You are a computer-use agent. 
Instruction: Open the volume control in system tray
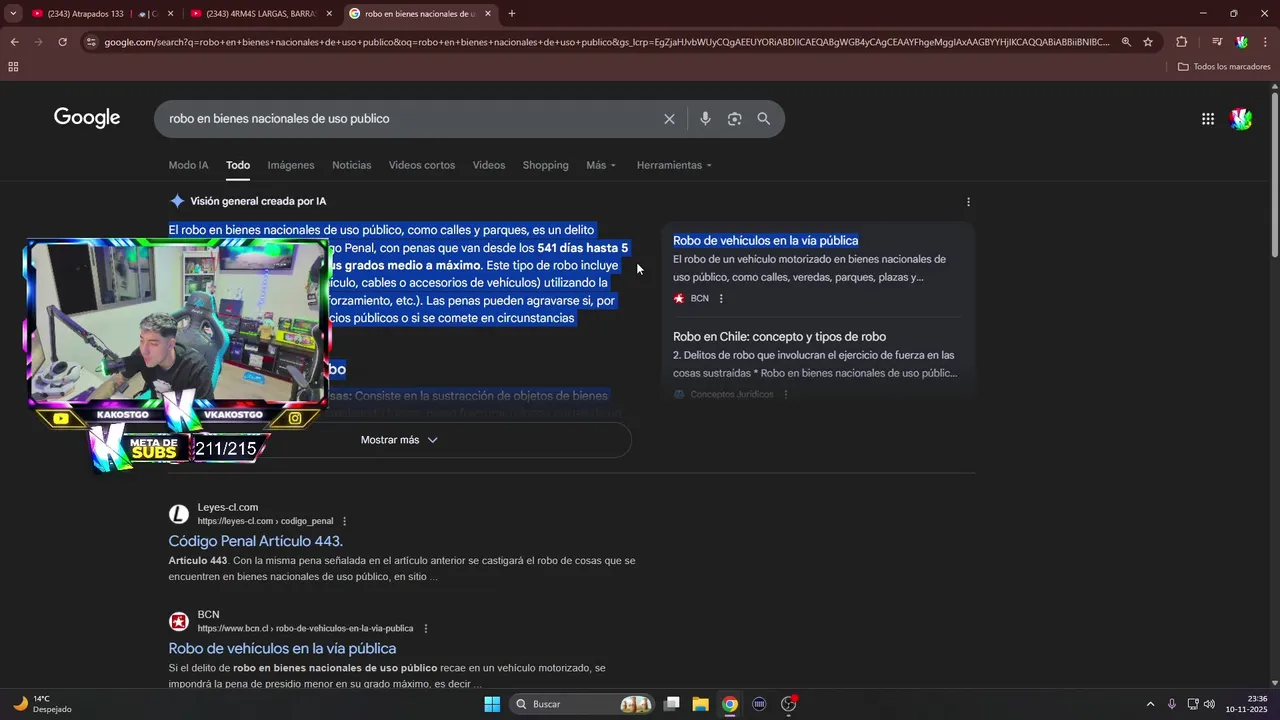pyautogui.click(x=1209, y=704)
